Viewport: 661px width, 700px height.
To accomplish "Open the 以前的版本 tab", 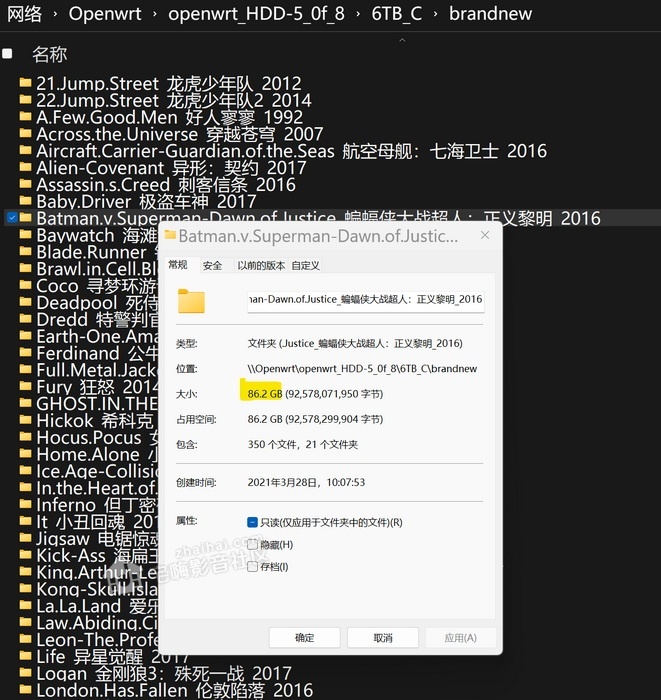I will tap(261, 266).
